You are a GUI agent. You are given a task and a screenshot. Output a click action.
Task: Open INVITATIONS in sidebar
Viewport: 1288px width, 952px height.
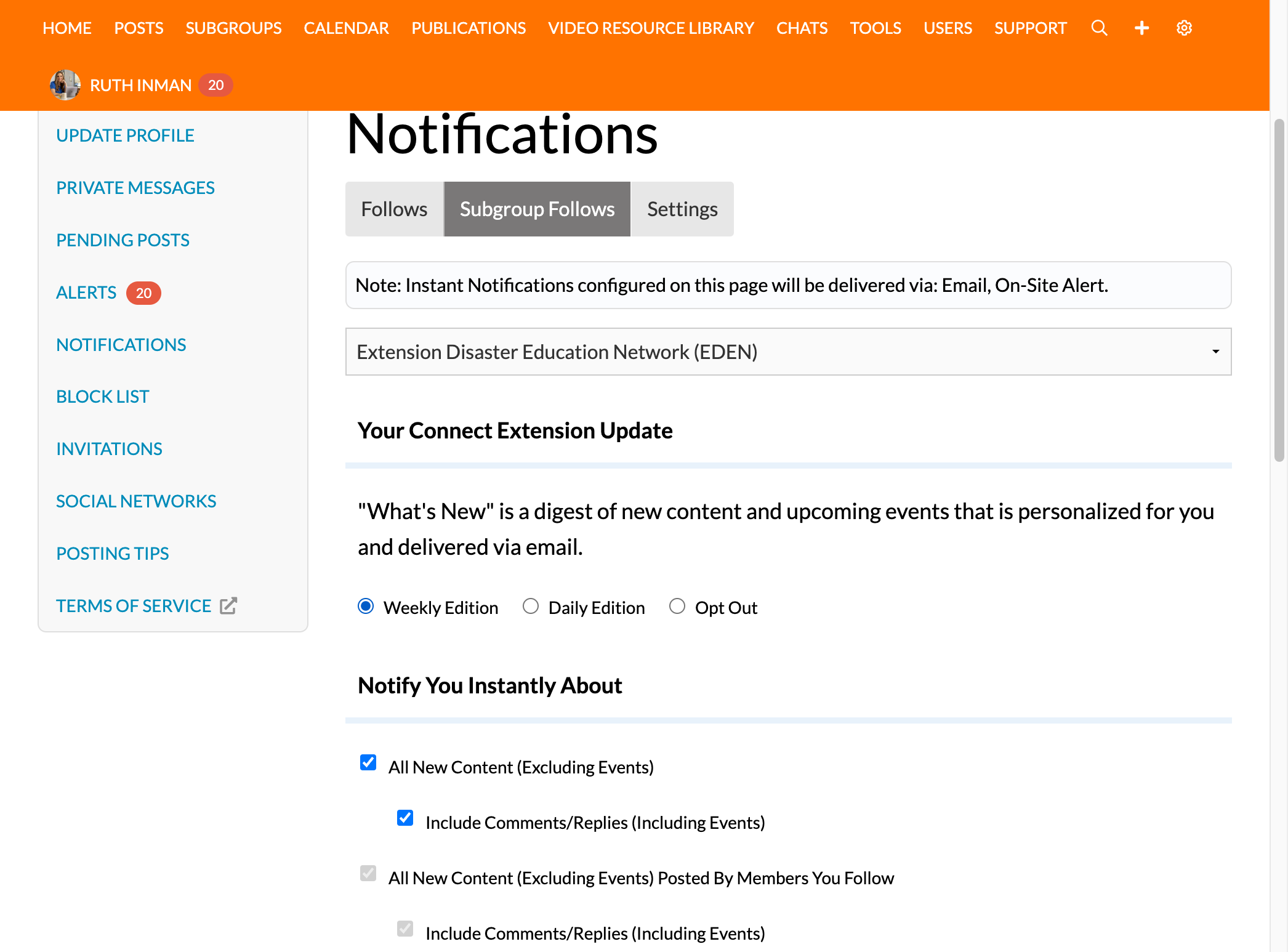[x=109, y=449]
